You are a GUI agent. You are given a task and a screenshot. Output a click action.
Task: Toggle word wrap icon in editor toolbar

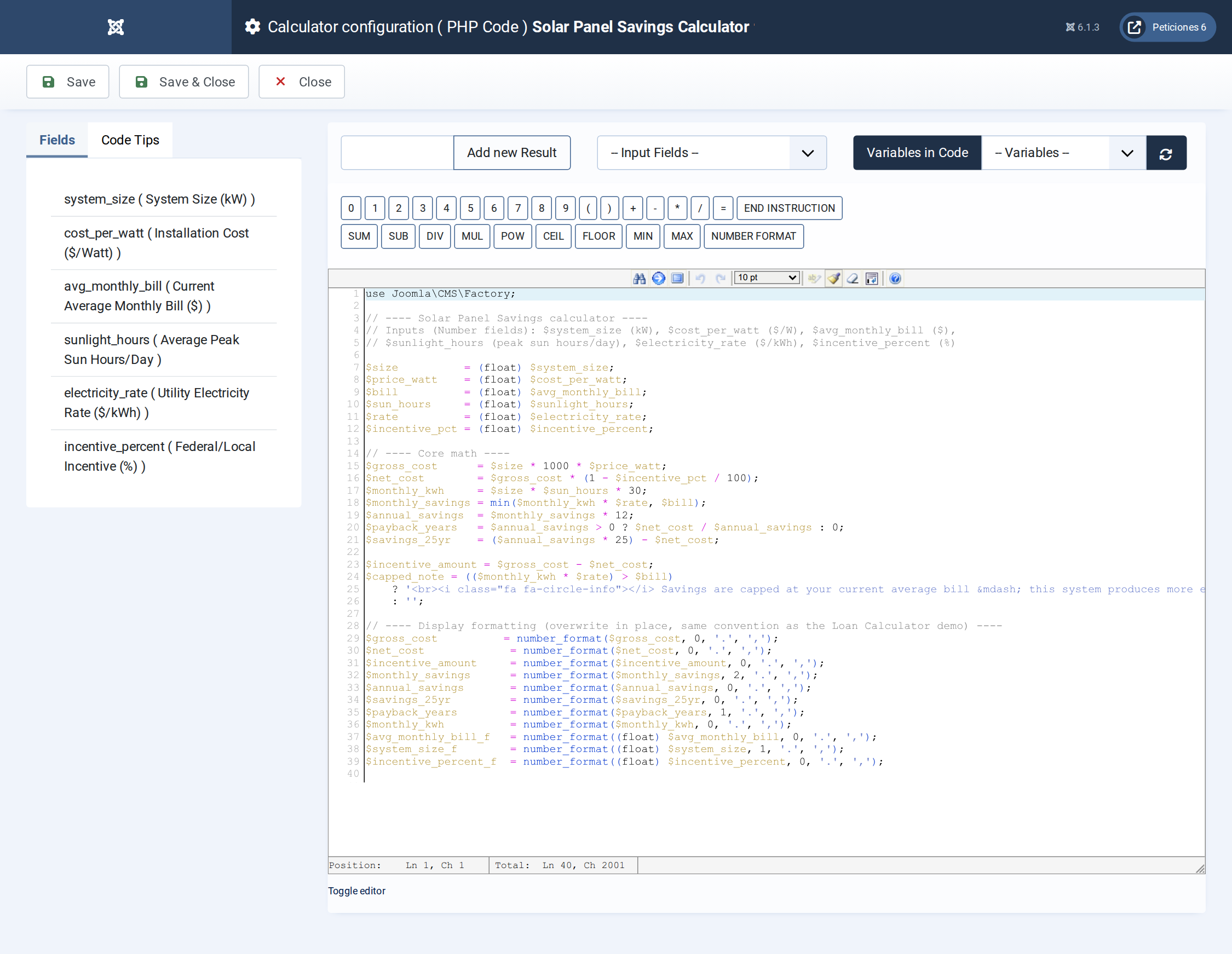(872, 279)
